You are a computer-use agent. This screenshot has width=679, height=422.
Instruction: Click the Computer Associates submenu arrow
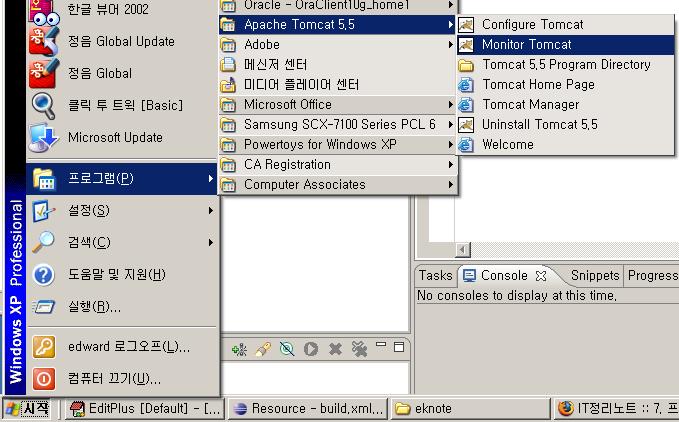pos(450,184)
